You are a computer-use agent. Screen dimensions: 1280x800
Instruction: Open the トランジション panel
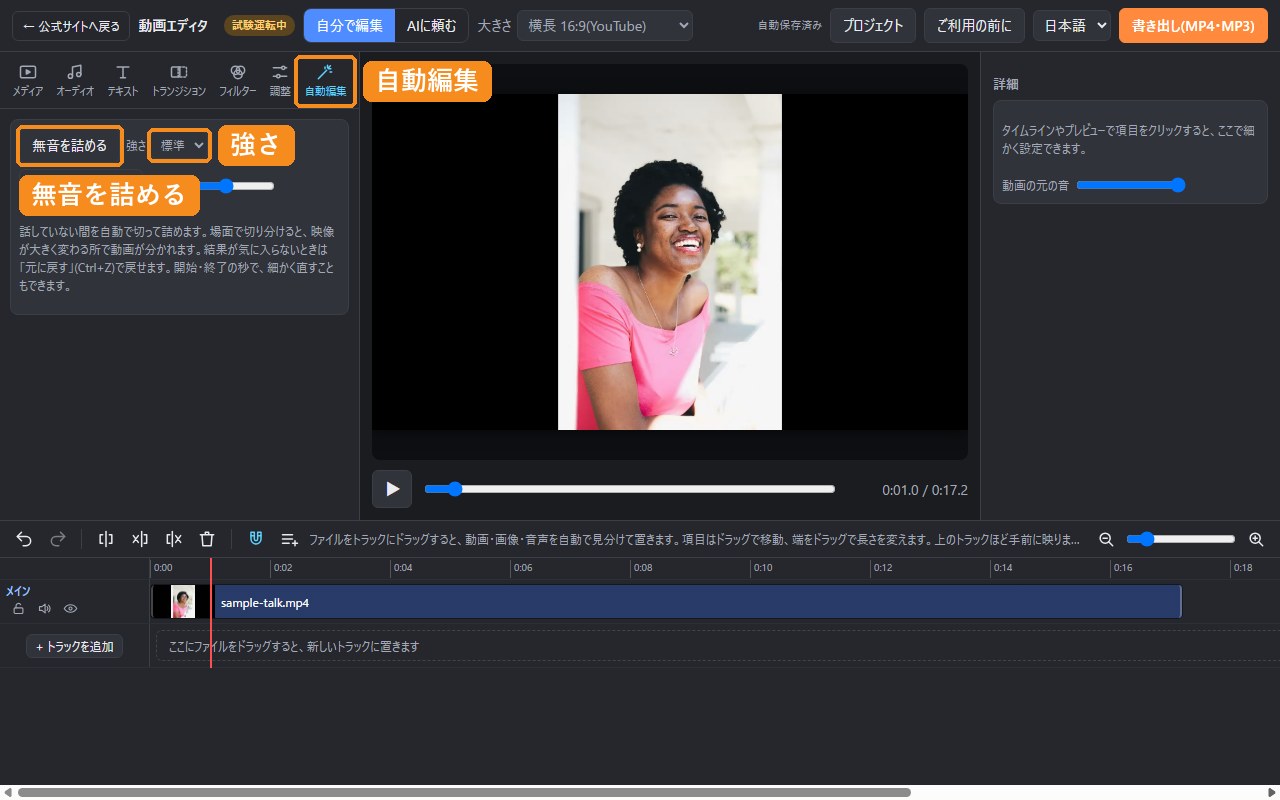[x=179, y=81]
